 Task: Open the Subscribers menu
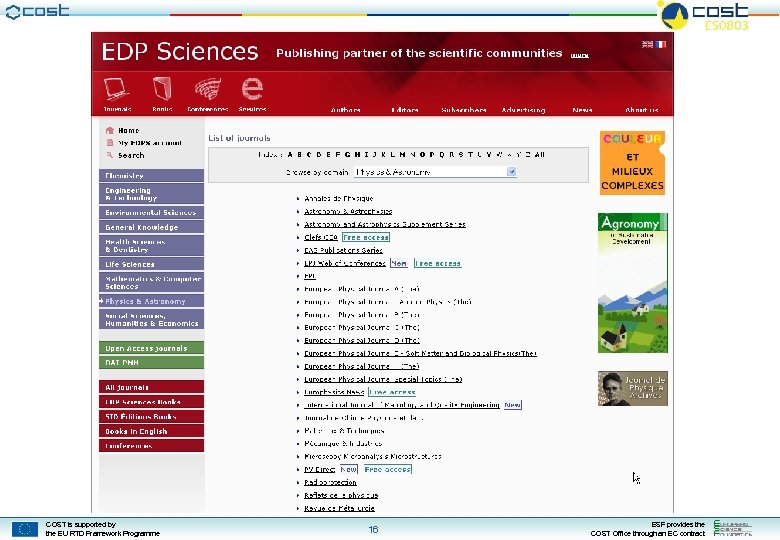click(x=464, y=110)
